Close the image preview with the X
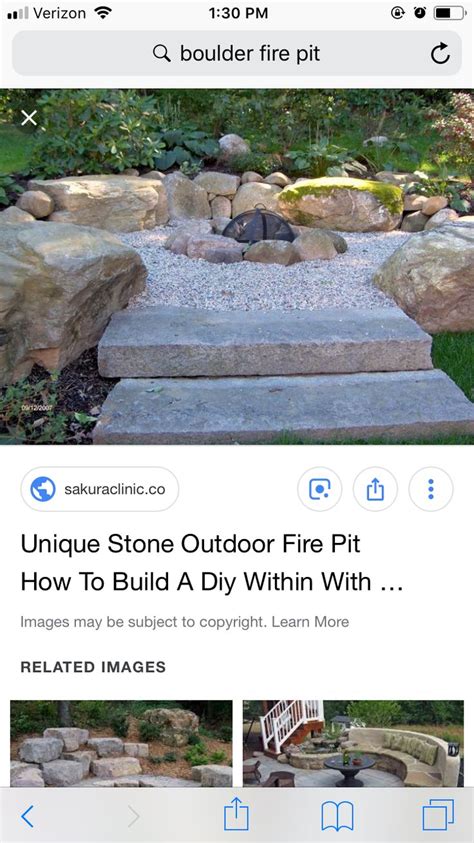Screen dimensions: 474x843 point(29,118)
